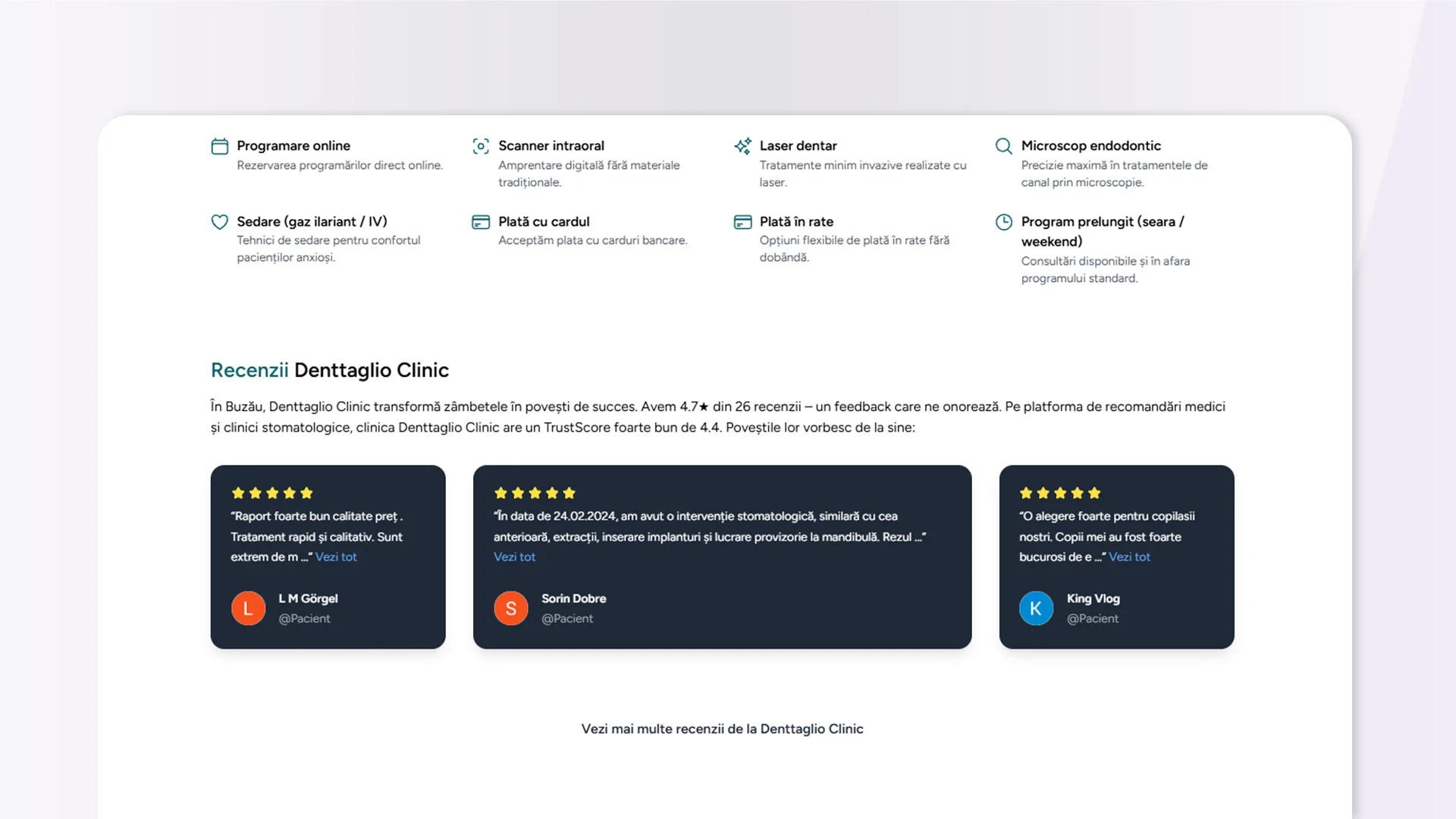Click the Programare online feature title
The height and width of the screenshot is (819, 1456).
pos(293,146)
